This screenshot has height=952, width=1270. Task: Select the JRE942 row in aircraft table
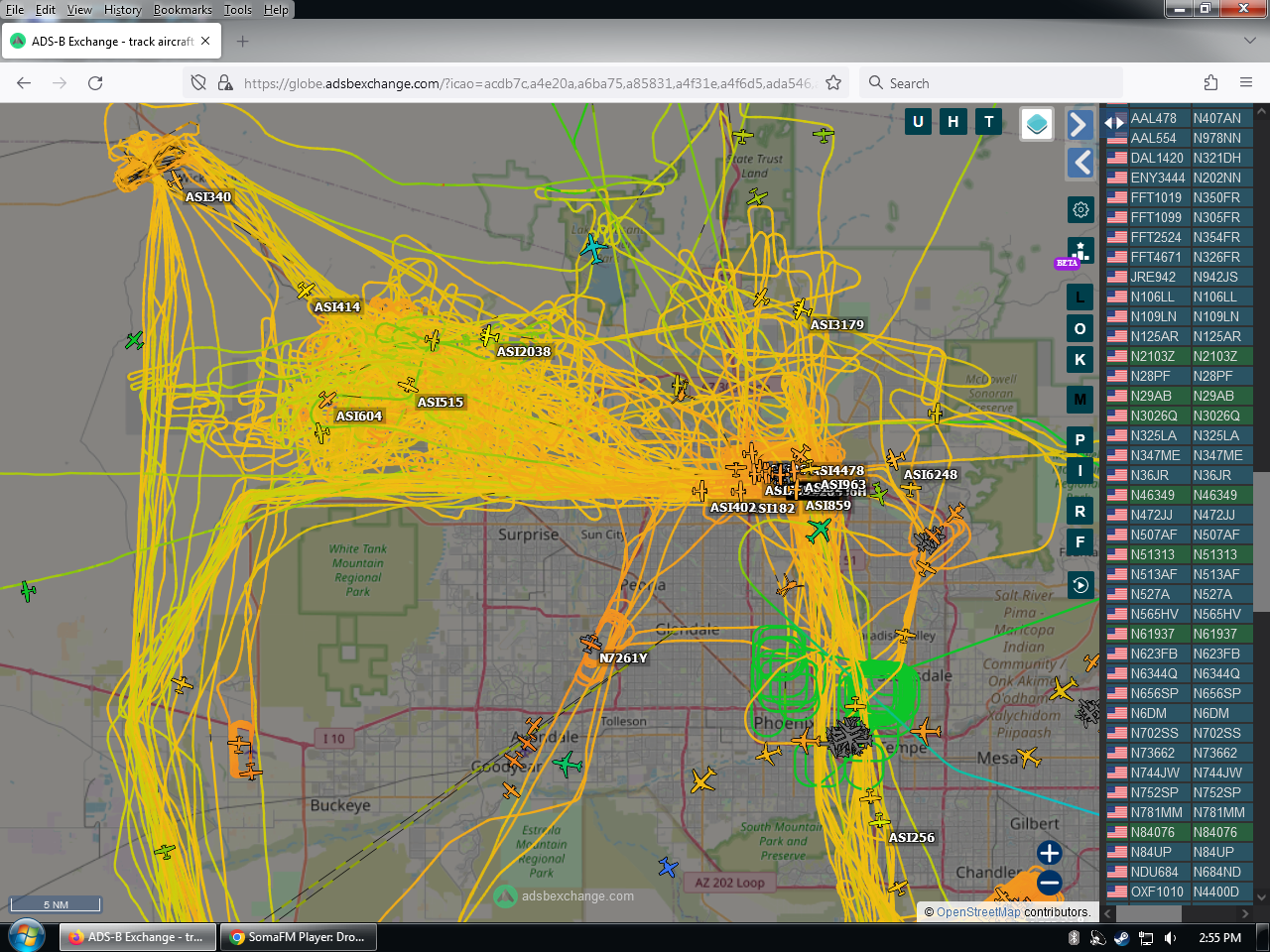(x=1180, y=277)
